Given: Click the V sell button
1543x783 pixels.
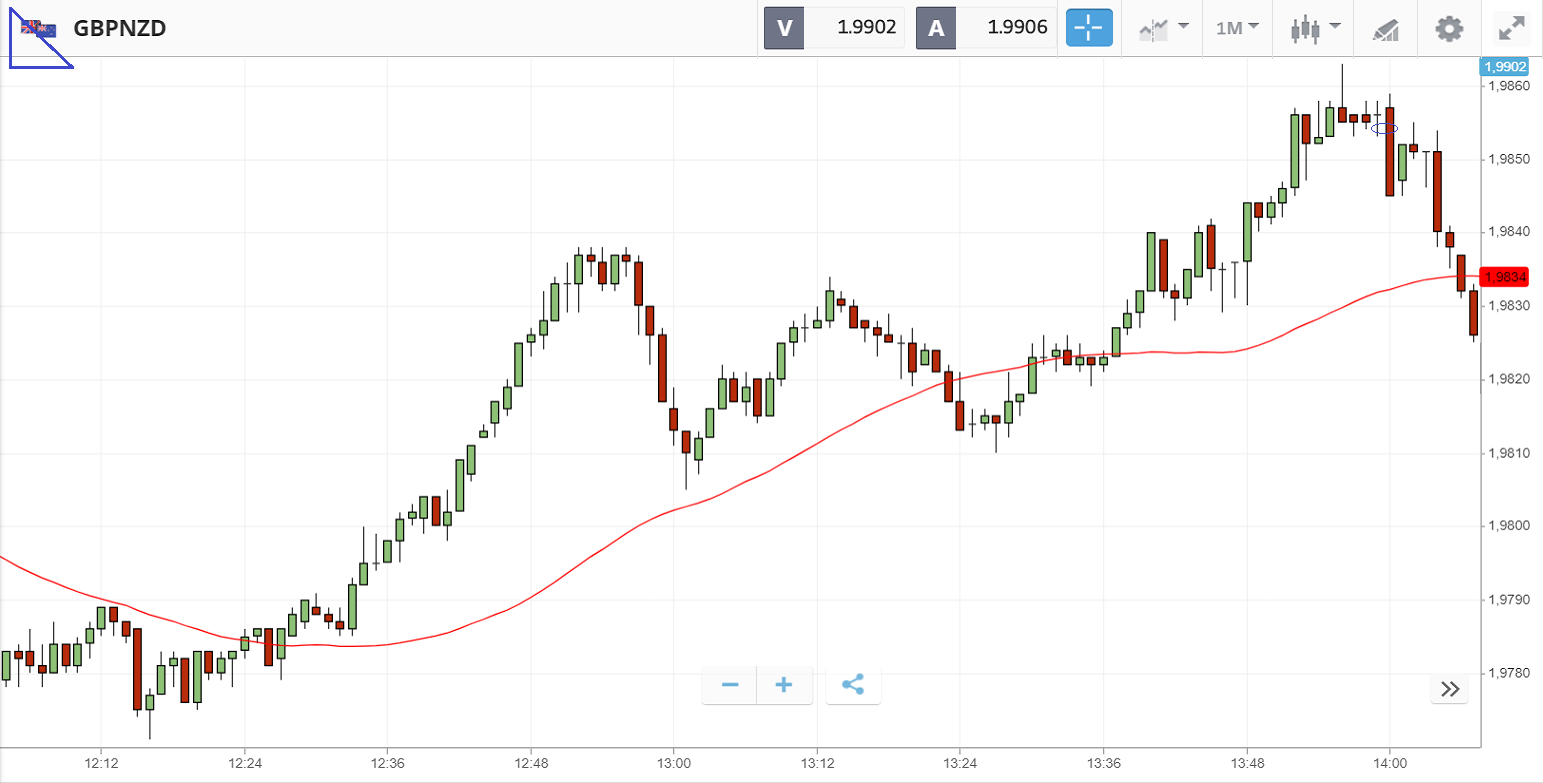Looking at the screenshot, I should (784, 28).
